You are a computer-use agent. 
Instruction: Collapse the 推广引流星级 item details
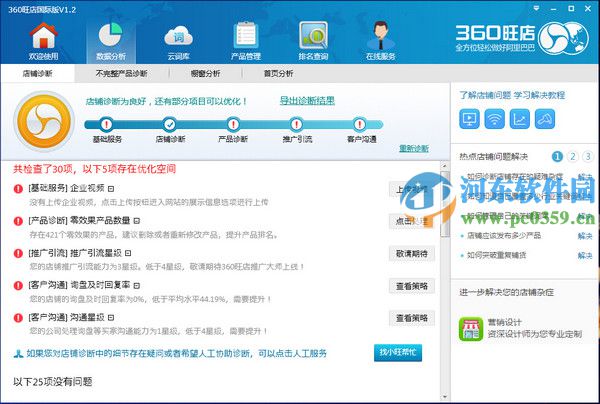coord(128,253)
